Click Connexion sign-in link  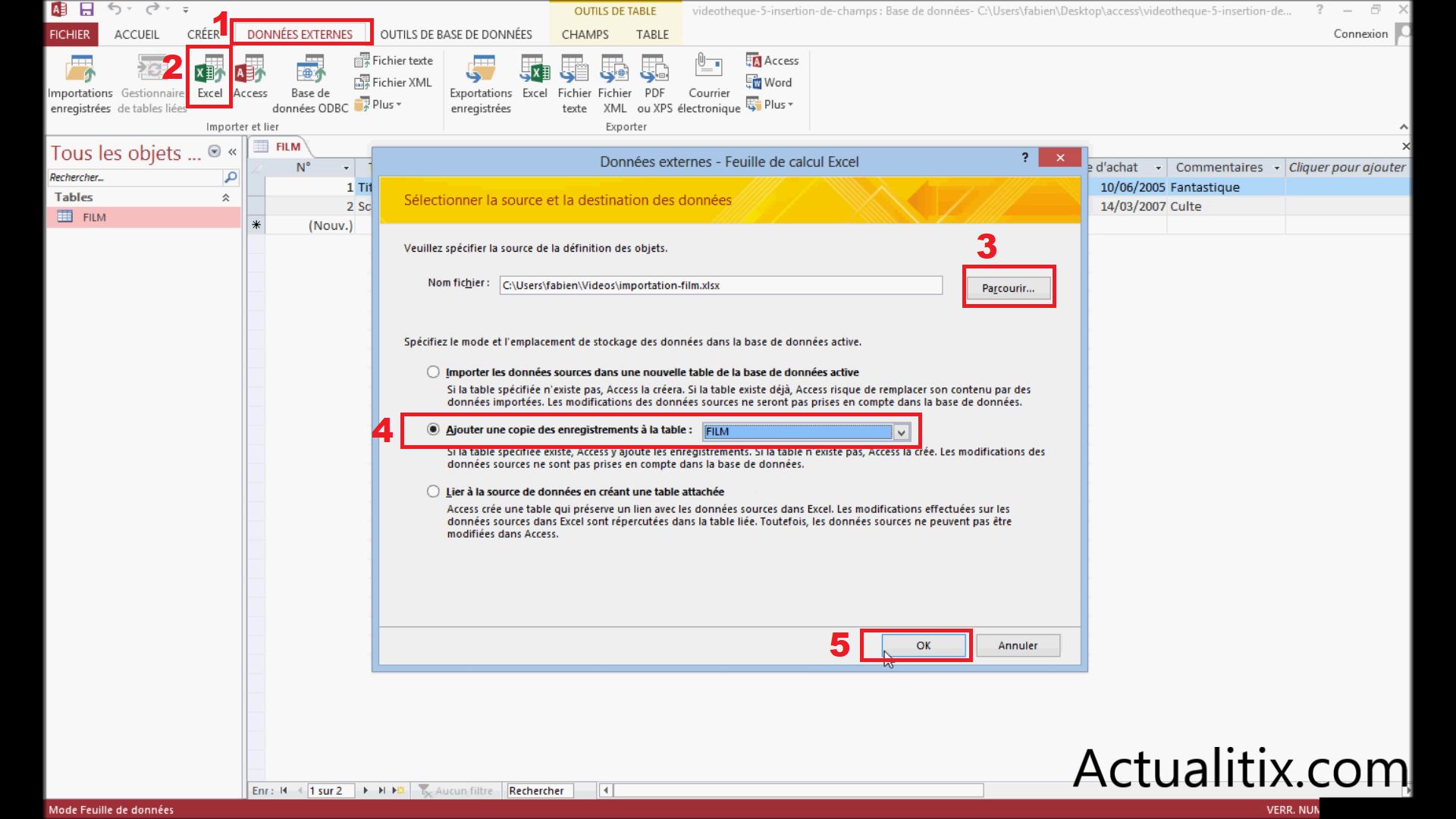tap(1360, 33)
